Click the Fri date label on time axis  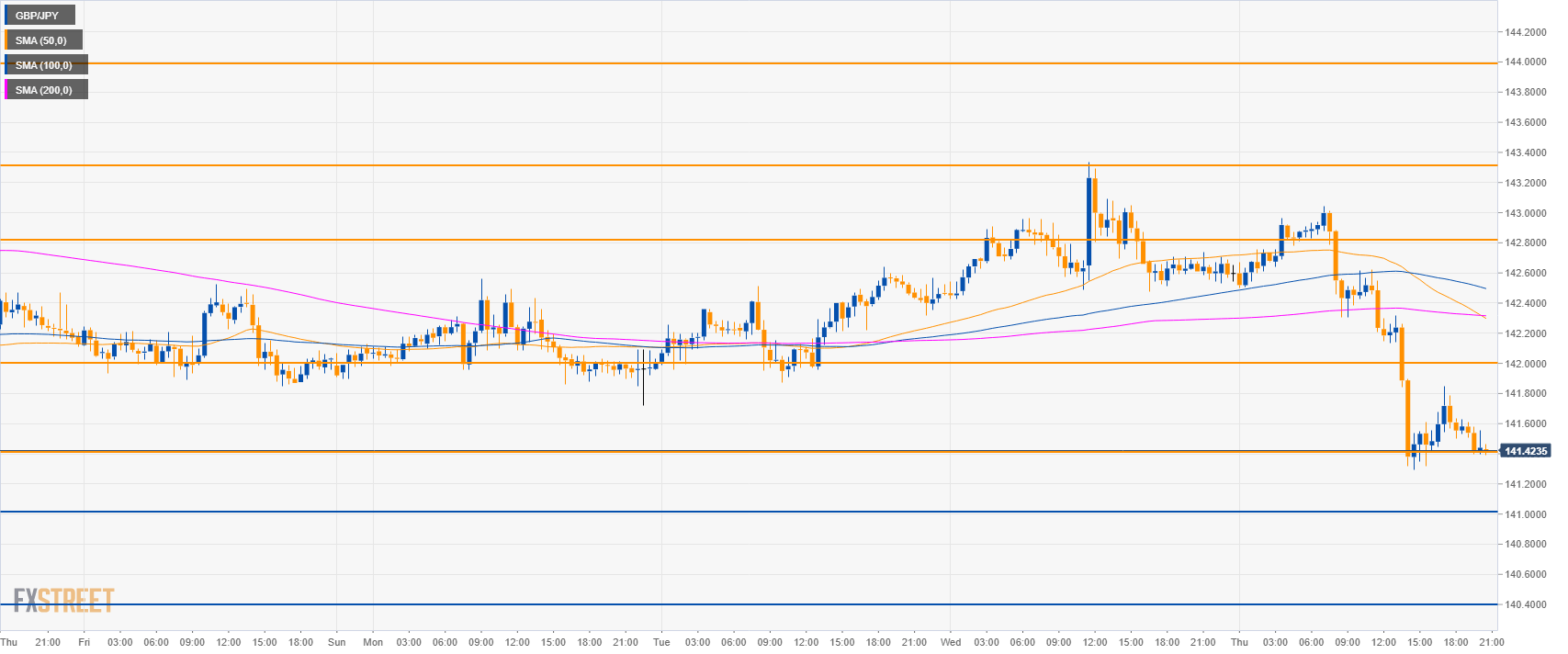84,642
